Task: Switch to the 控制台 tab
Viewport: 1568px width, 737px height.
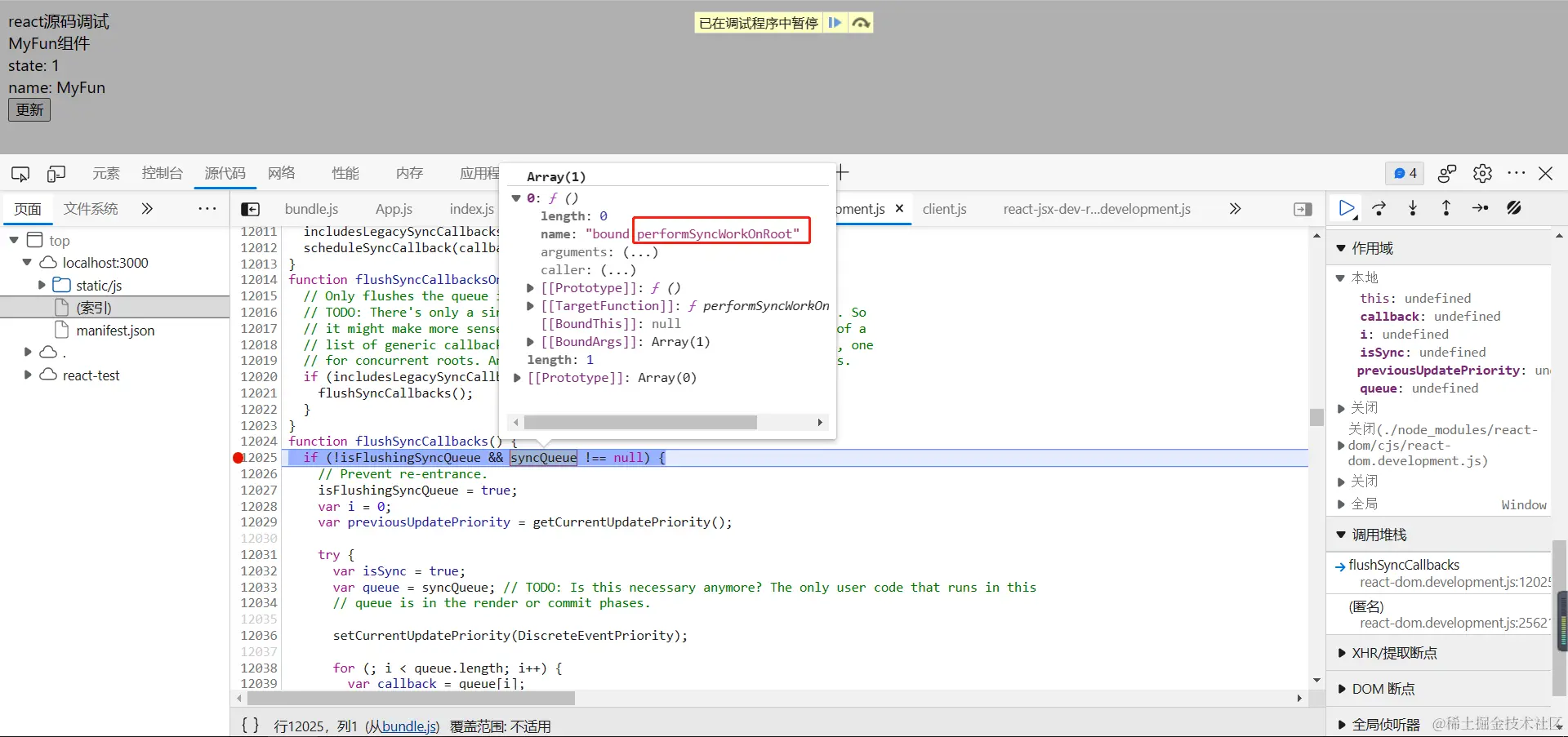Action: click(x=163, y=173)
